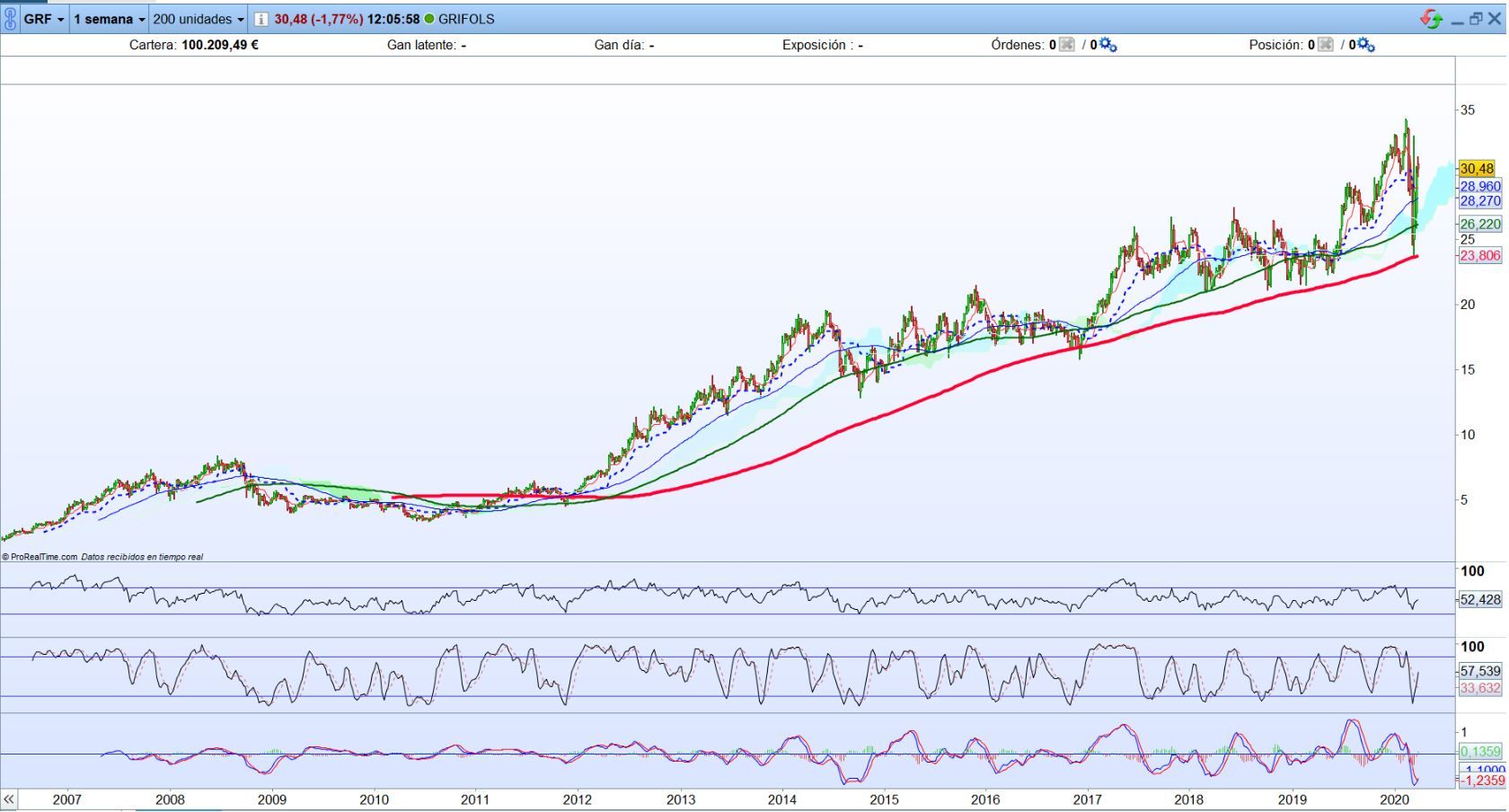Image resolution: width=1509 pixels, height=812 pixels.
Task: Click the double-arrow scroll-back button on the time axis
Action: [x=9, y=799]
